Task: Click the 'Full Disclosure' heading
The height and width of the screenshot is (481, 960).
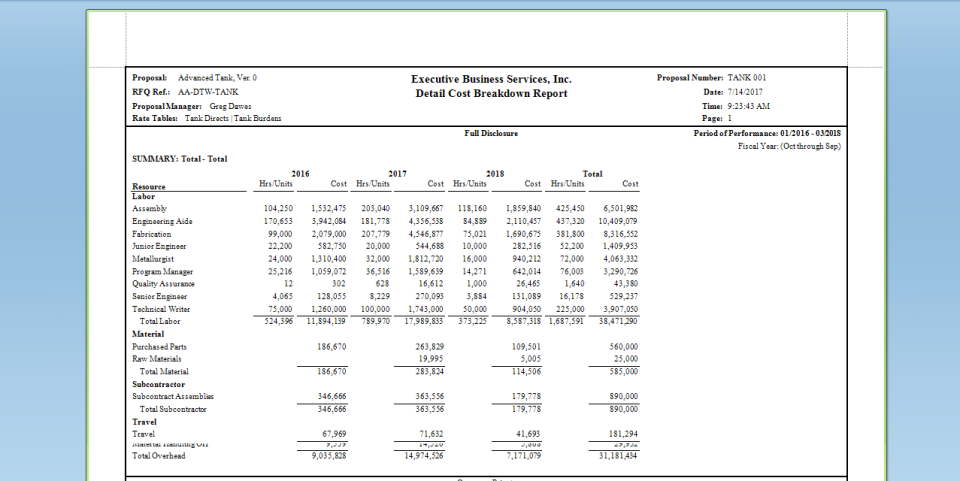Action: (x=491, y=133)
